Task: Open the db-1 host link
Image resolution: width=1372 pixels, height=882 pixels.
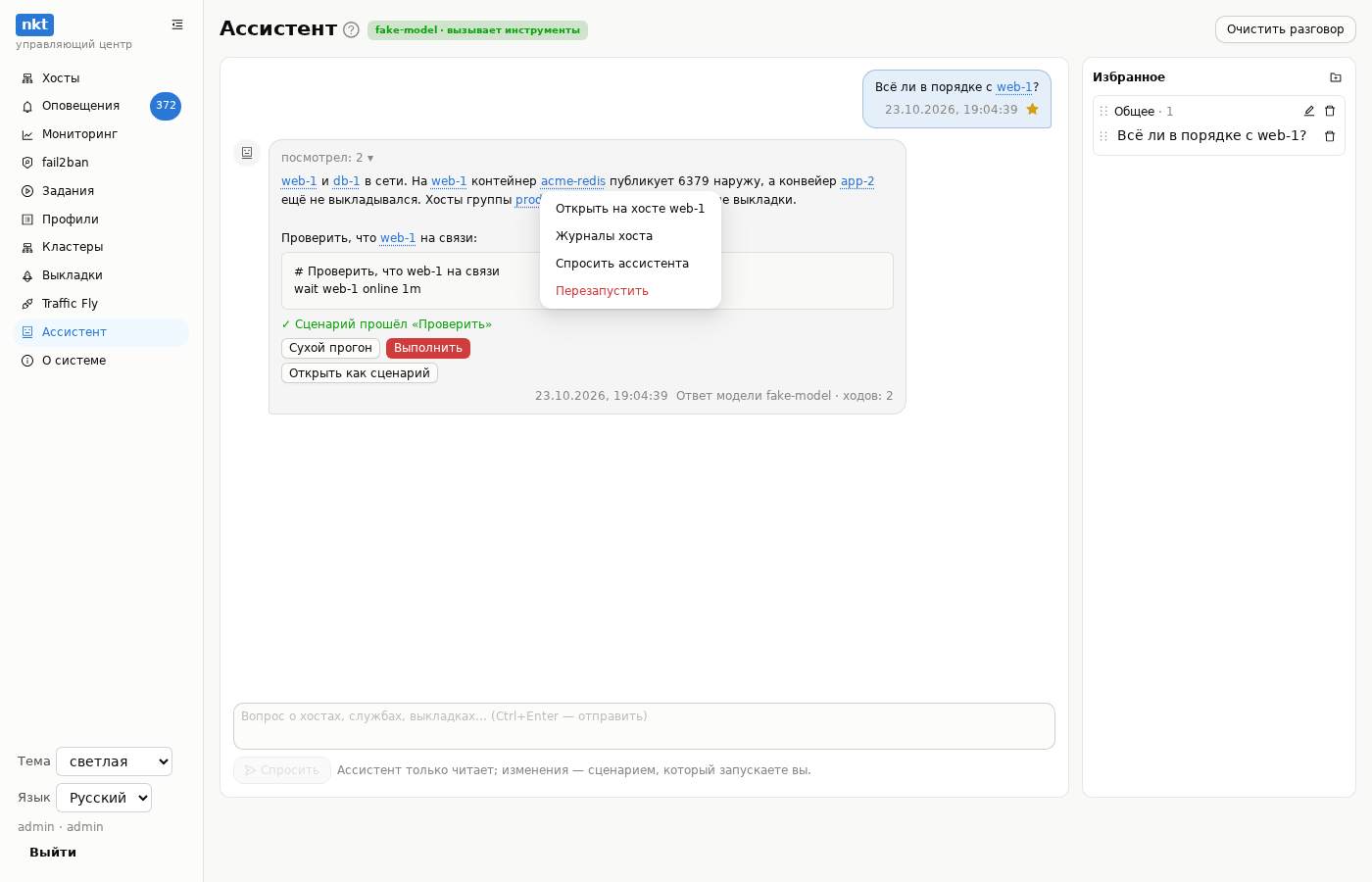Action: click(347, 181)
